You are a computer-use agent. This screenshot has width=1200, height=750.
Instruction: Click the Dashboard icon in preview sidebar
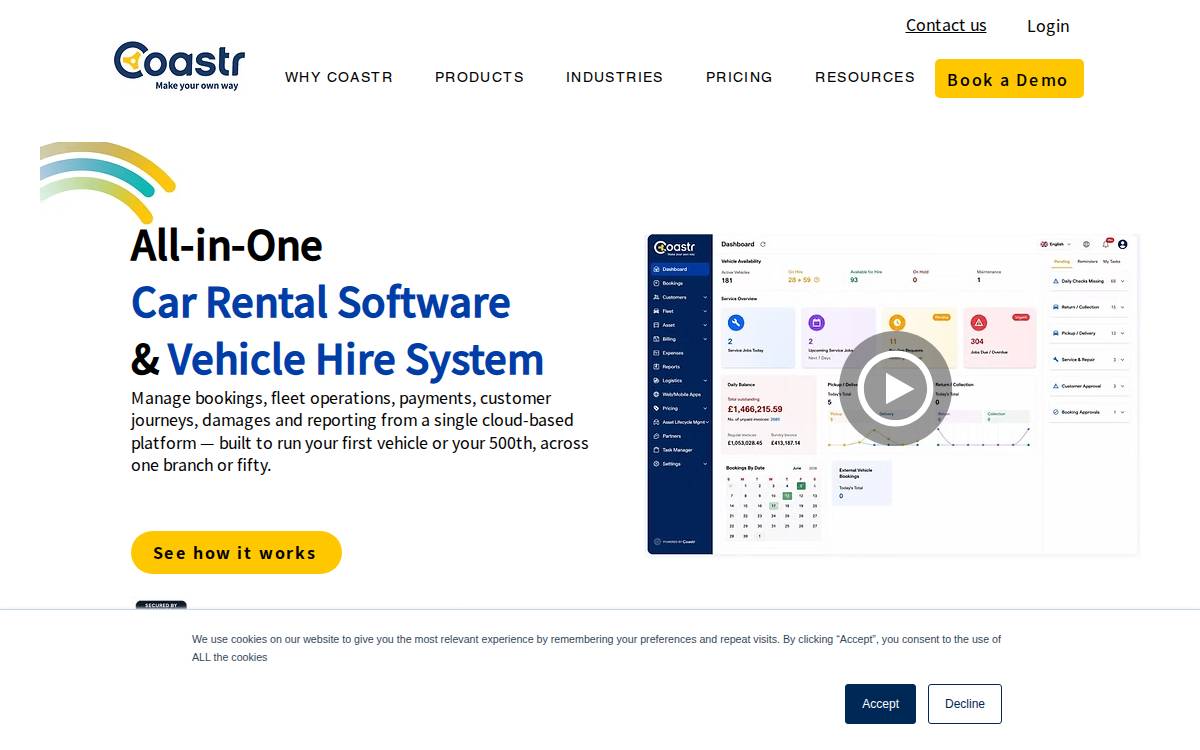pyautogui.click(x=656, y=269)
